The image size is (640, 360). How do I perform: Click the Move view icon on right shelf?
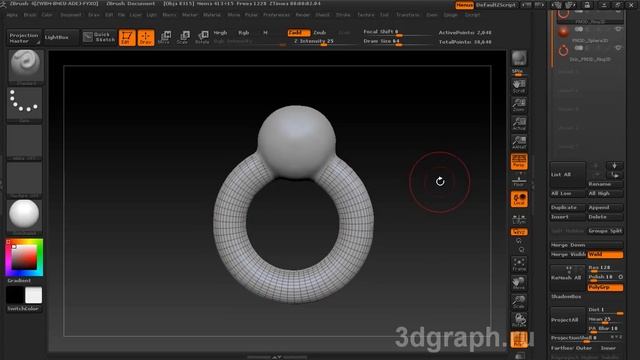tap(519, 283)
